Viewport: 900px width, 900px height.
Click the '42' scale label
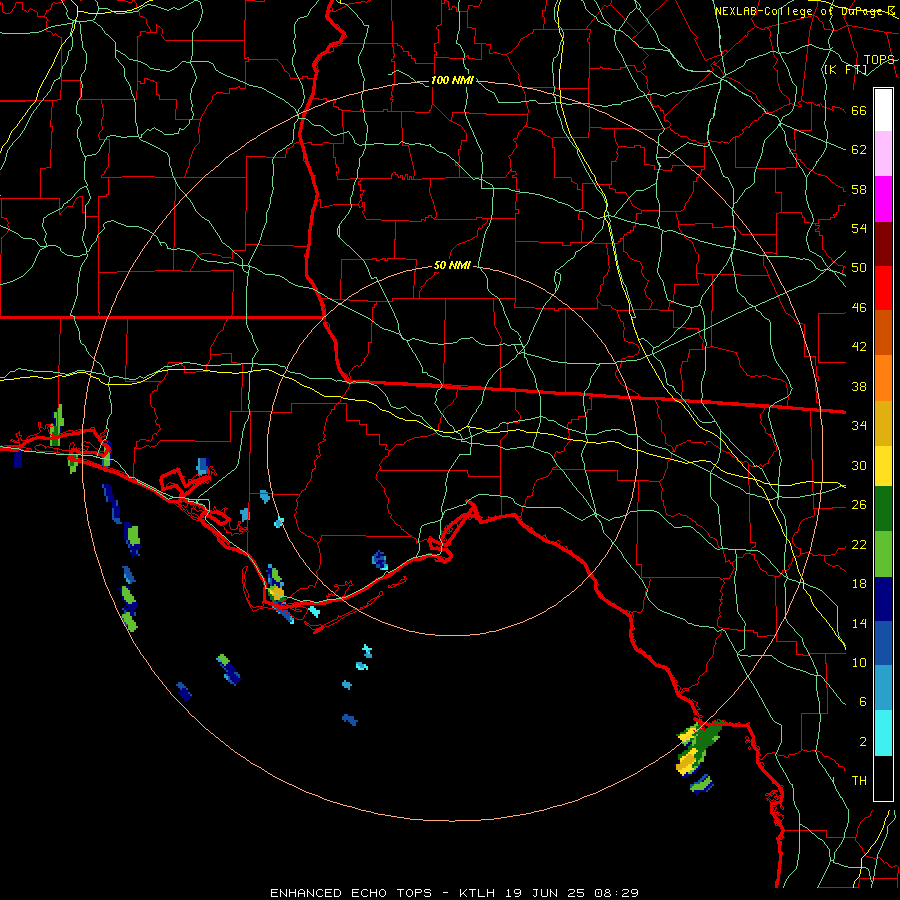[859, 347]
